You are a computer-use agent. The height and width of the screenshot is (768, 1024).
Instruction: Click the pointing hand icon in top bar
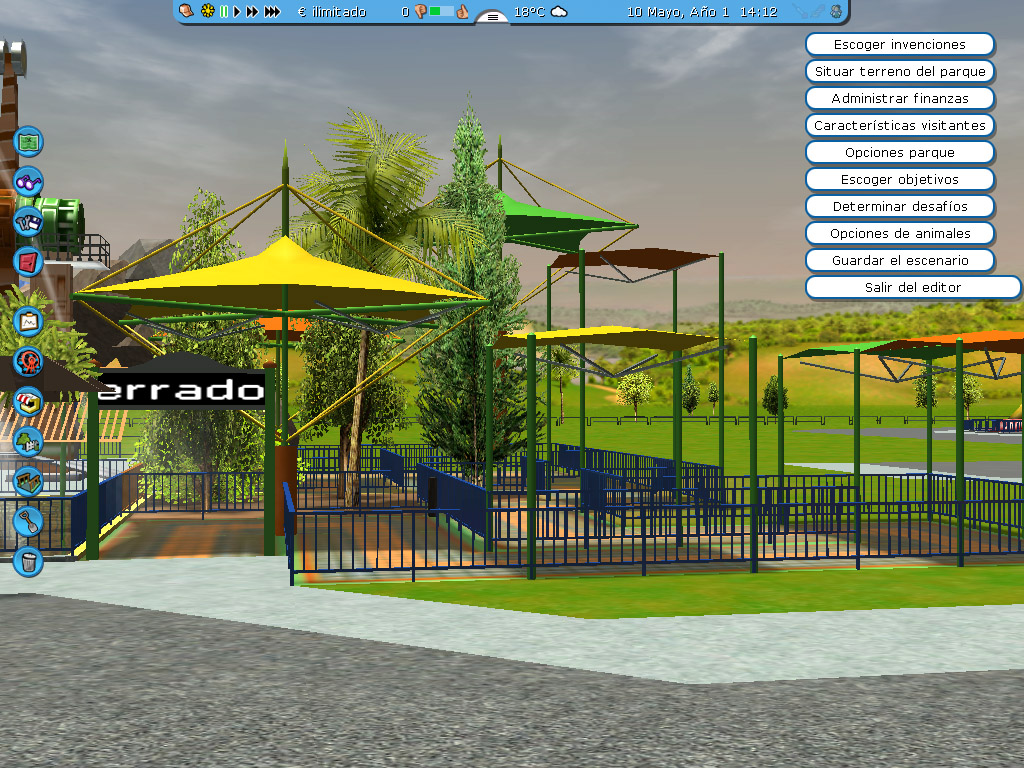(186, 11)
